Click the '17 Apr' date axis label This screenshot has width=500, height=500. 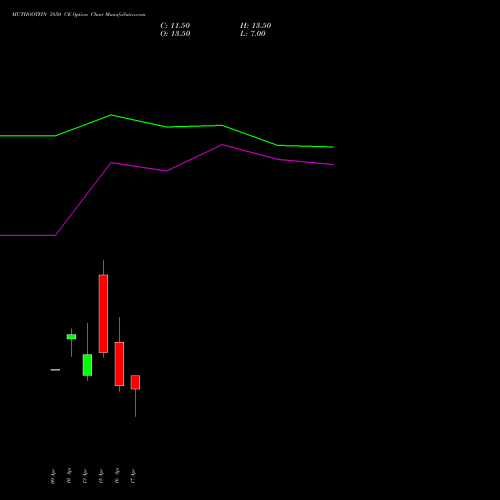[133, 476]
